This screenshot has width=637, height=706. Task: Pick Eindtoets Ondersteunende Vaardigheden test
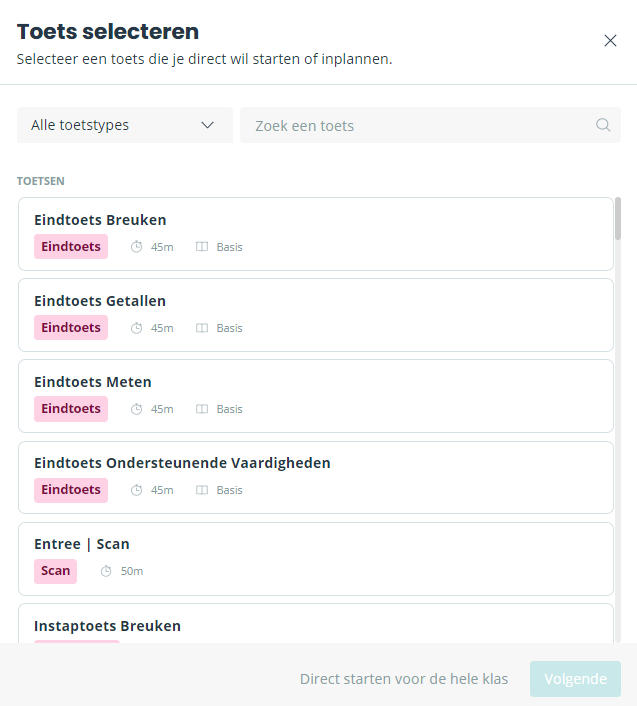click(x=316, y=477)
